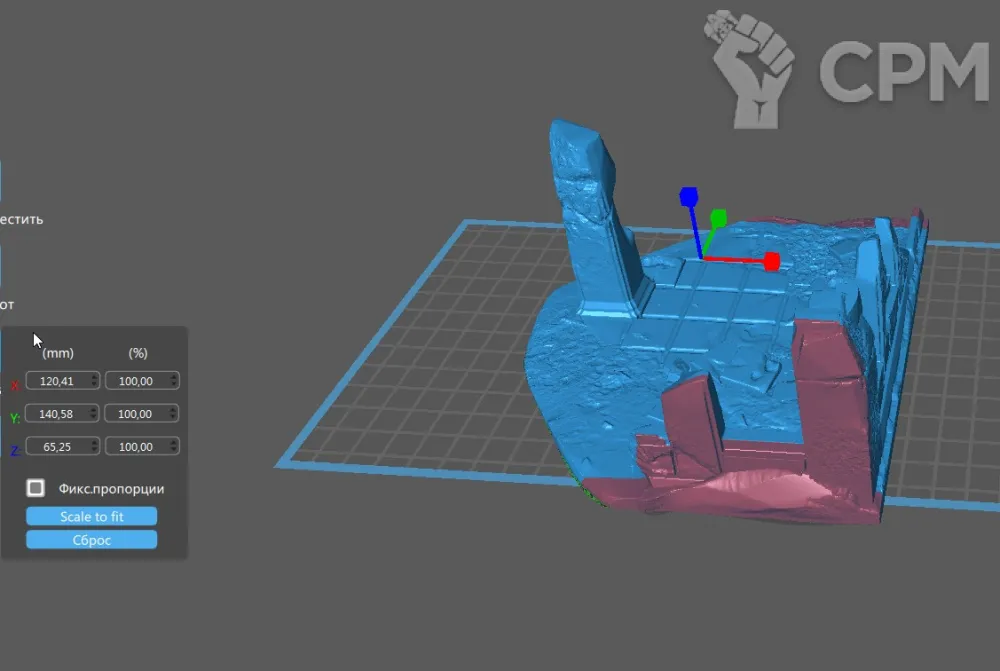Grab the red X-axis gizmo handle
Viewport: 1000px width, 671px height.
click(x=771, y=262)
